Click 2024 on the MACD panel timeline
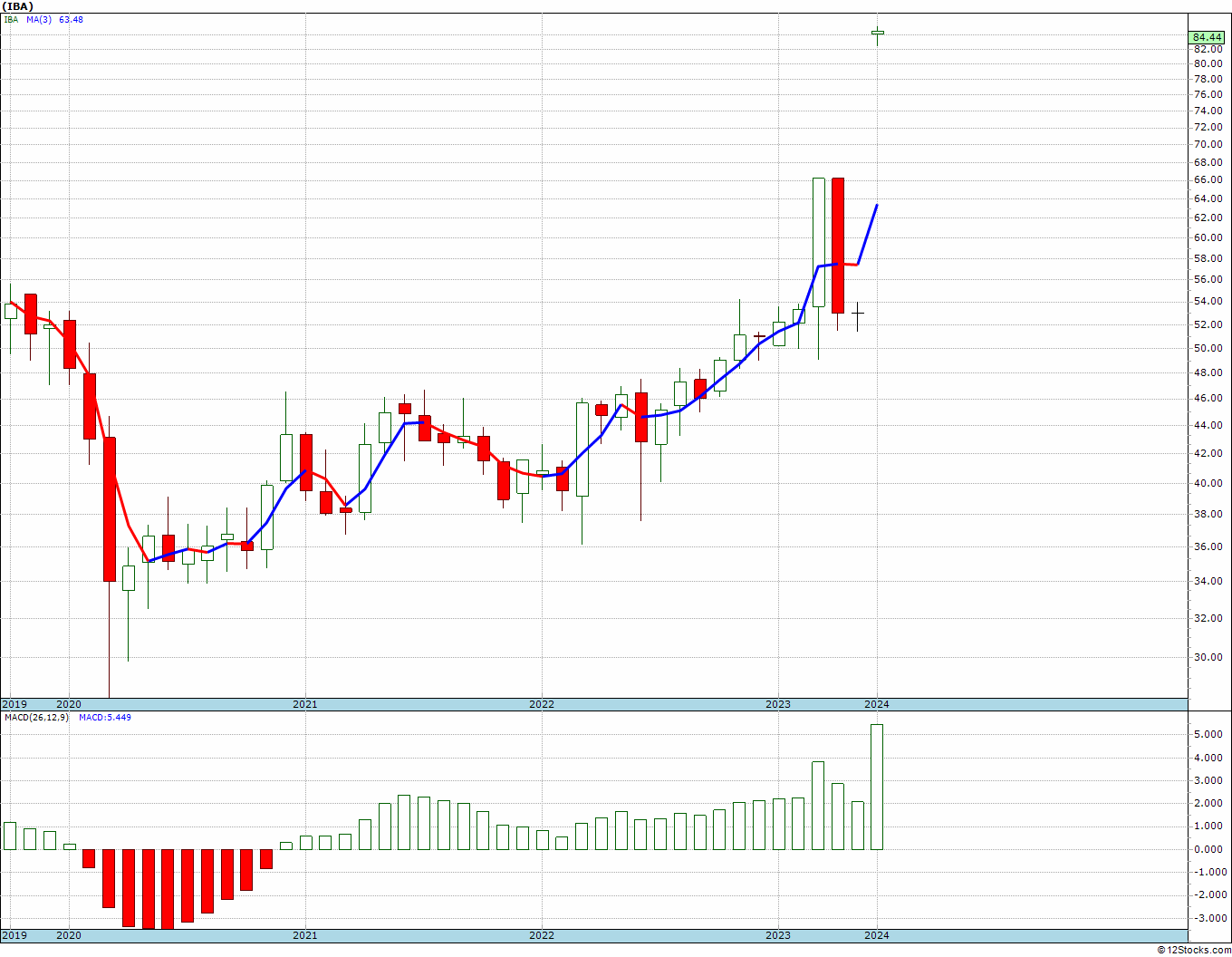Screen dimensions: 1232x957 pos(877,935)
